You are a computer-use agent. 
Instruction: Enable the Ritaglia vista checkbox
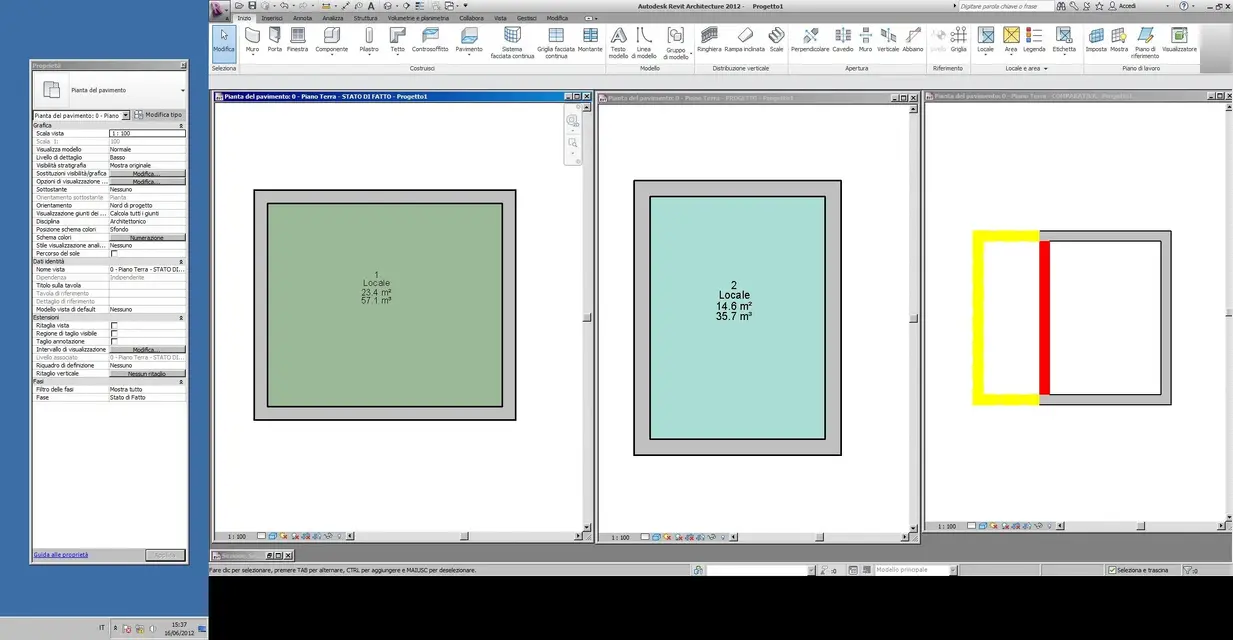tap(114, 326)
